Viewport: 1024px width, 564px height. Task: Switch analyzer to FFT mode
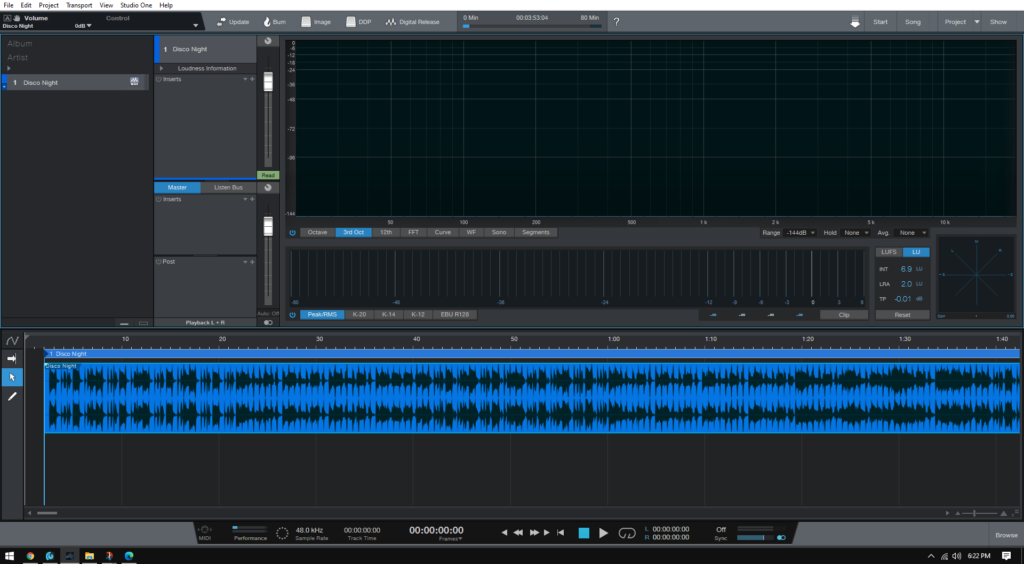click(413, 232)
